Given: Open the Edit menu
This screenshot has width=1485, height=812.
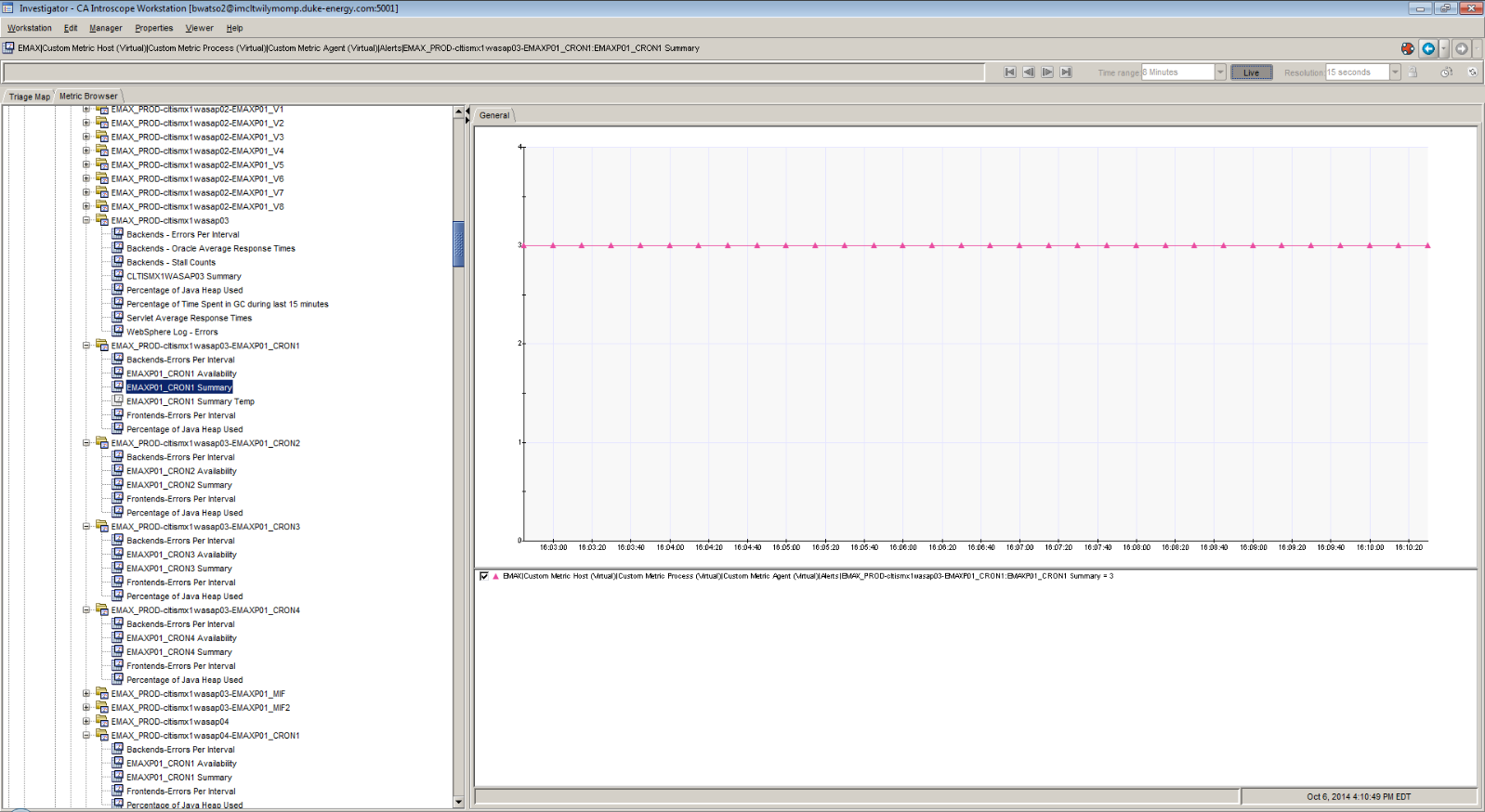Looking at the screenshot, I should (71, 28).
